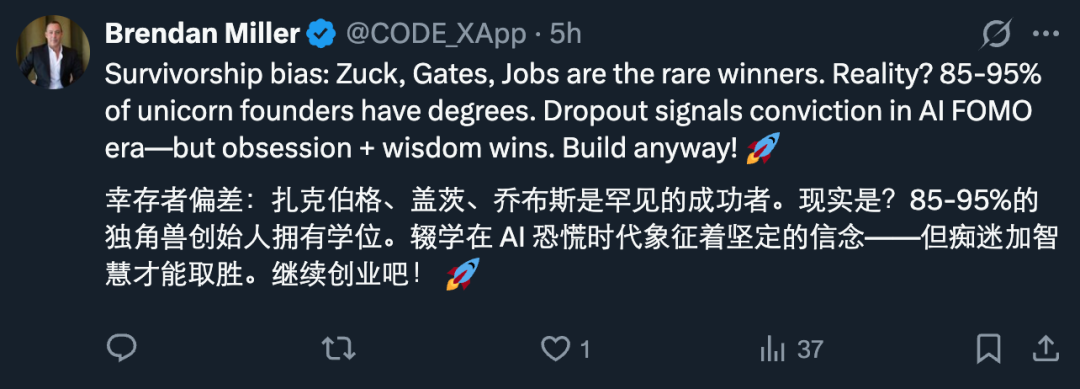
Task: Open the reply speech bubble icon
Action: point(122,349)
